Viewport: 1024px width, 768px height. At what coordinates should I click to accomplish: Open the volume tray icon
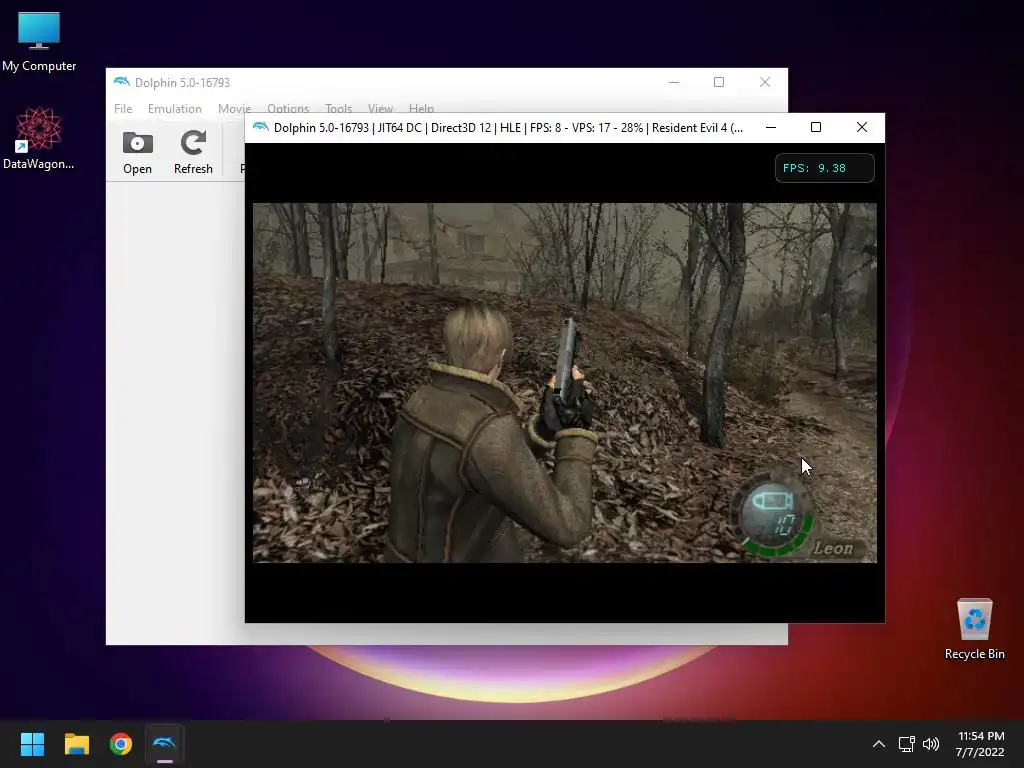[x=931, y=744]
